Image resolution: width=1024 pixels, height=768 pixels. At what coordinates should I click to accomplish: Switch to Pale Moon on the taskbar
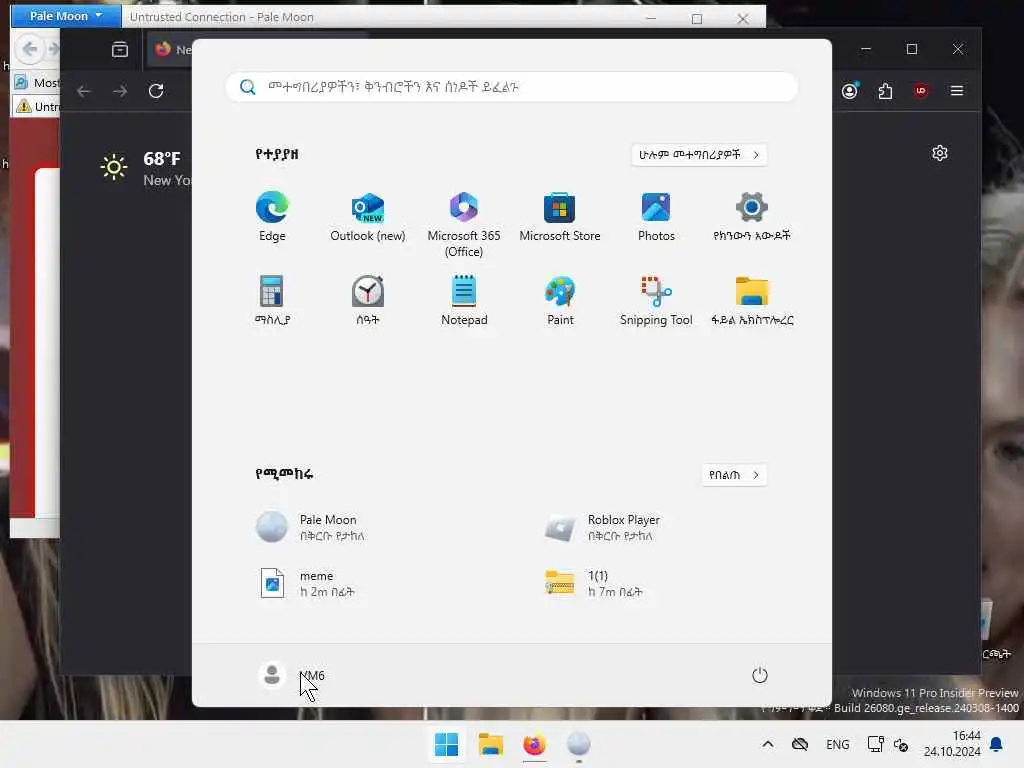click(579, 744)
